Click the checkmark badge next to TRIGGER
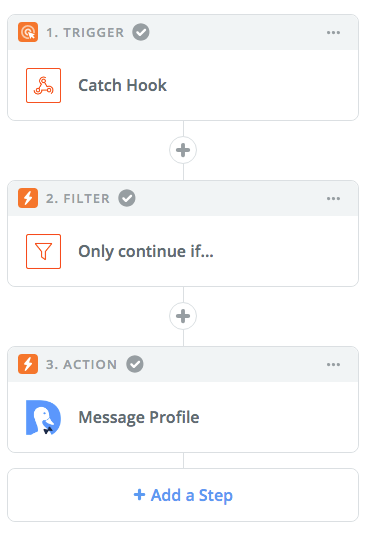Viewport: 376px width, 537px height. click(x=141, y=32)
